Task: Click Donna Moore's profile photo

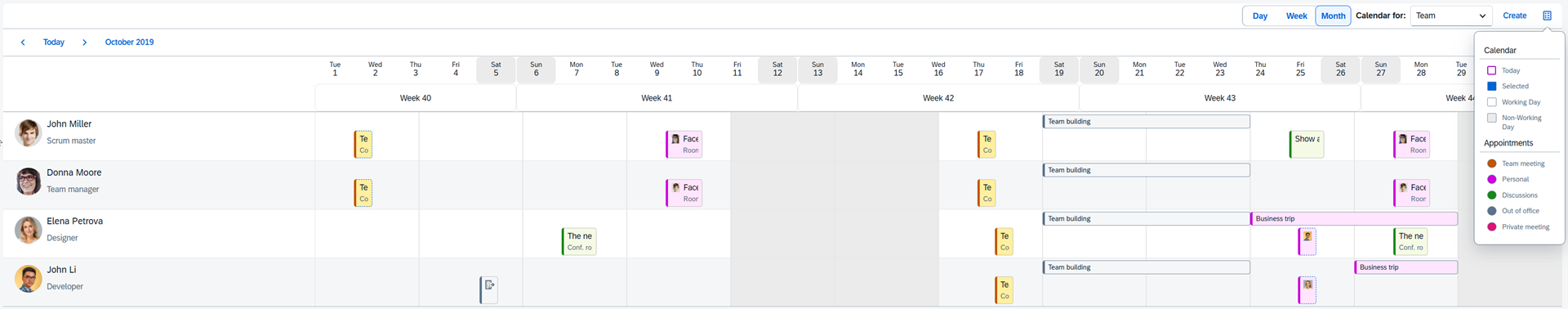Action: 29,181
